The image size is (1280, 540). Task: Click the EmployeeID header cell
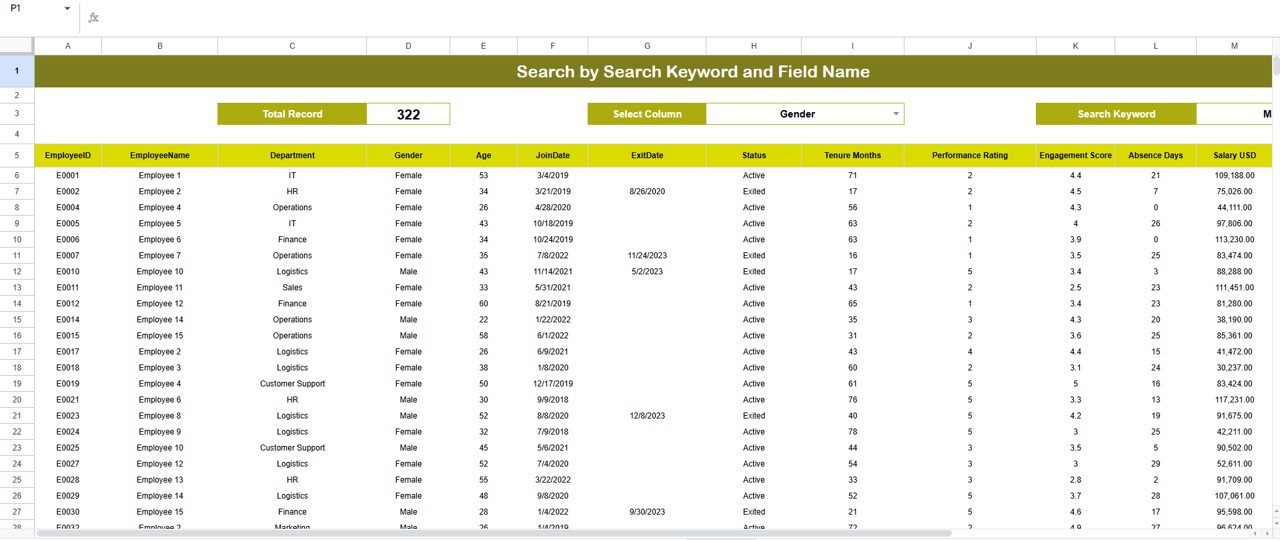pos(68,155)
